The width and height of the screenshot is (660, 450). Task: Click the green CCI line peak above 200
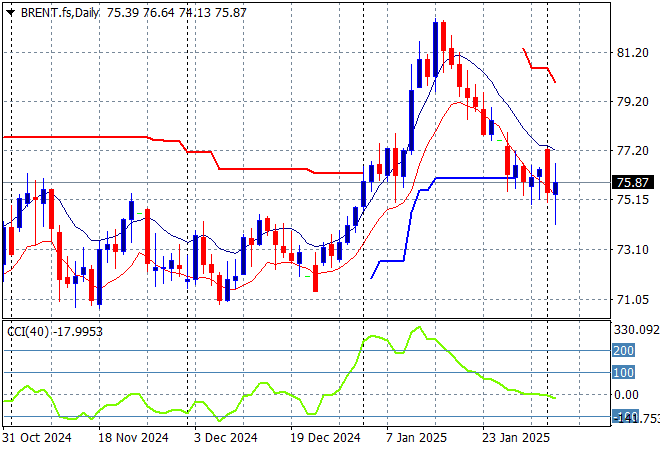click(x=418, y=328)
